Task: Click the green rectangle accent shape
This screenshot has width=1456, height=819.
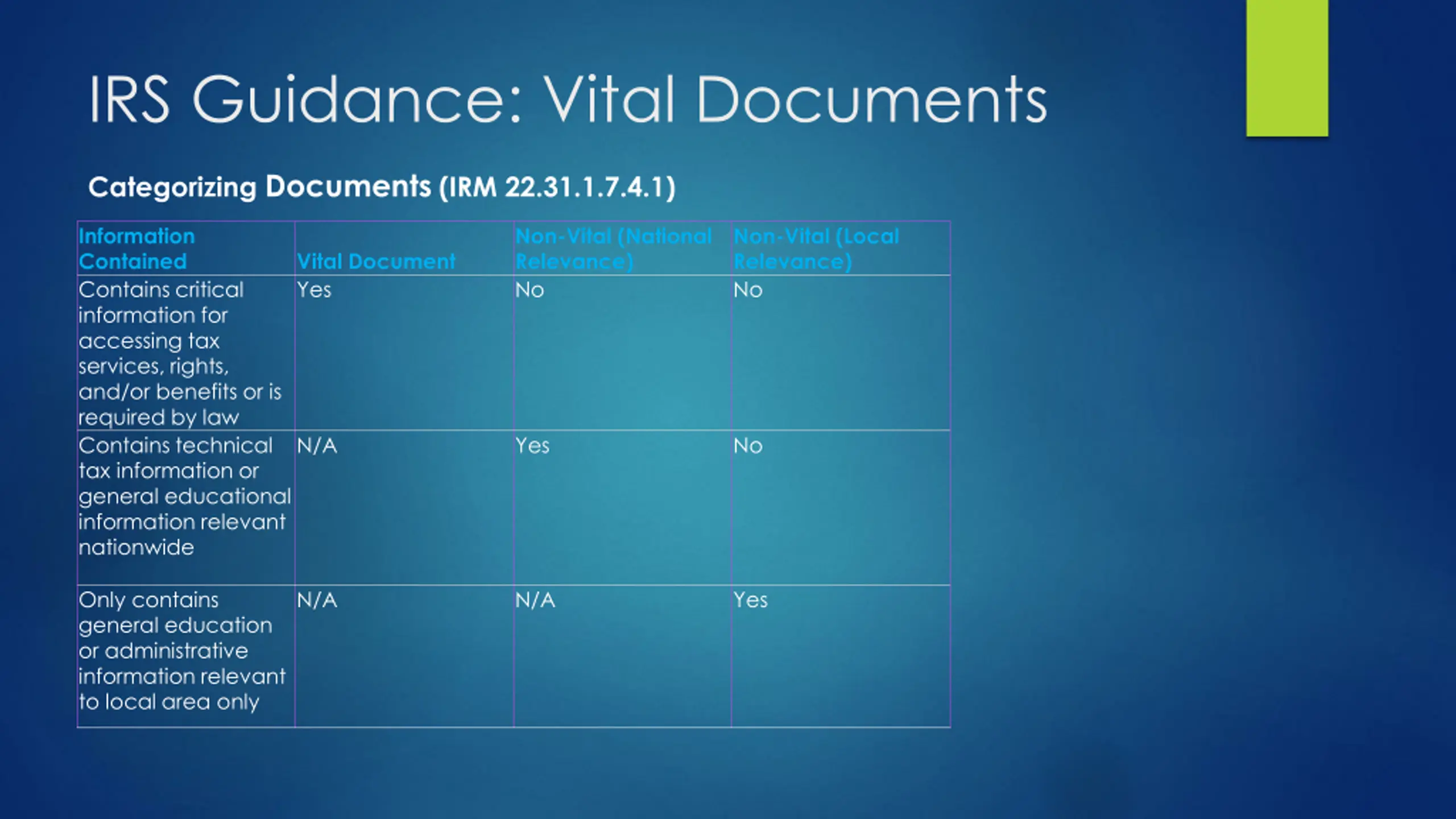Action: point(1287,68)
